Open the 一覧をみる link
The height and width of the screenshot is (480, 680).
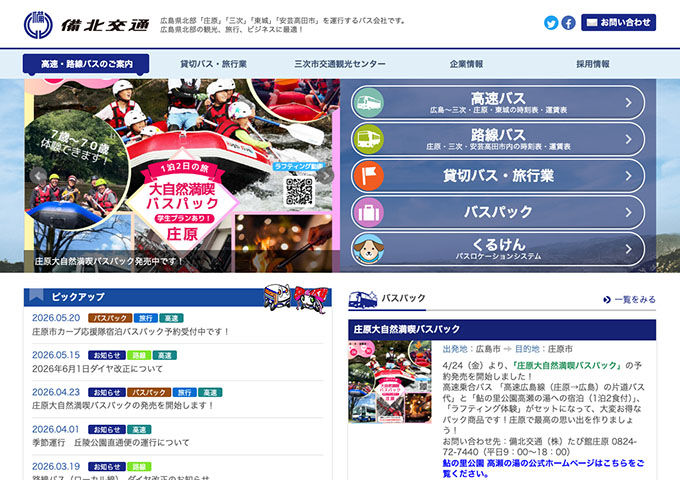(x=634, y=300)
